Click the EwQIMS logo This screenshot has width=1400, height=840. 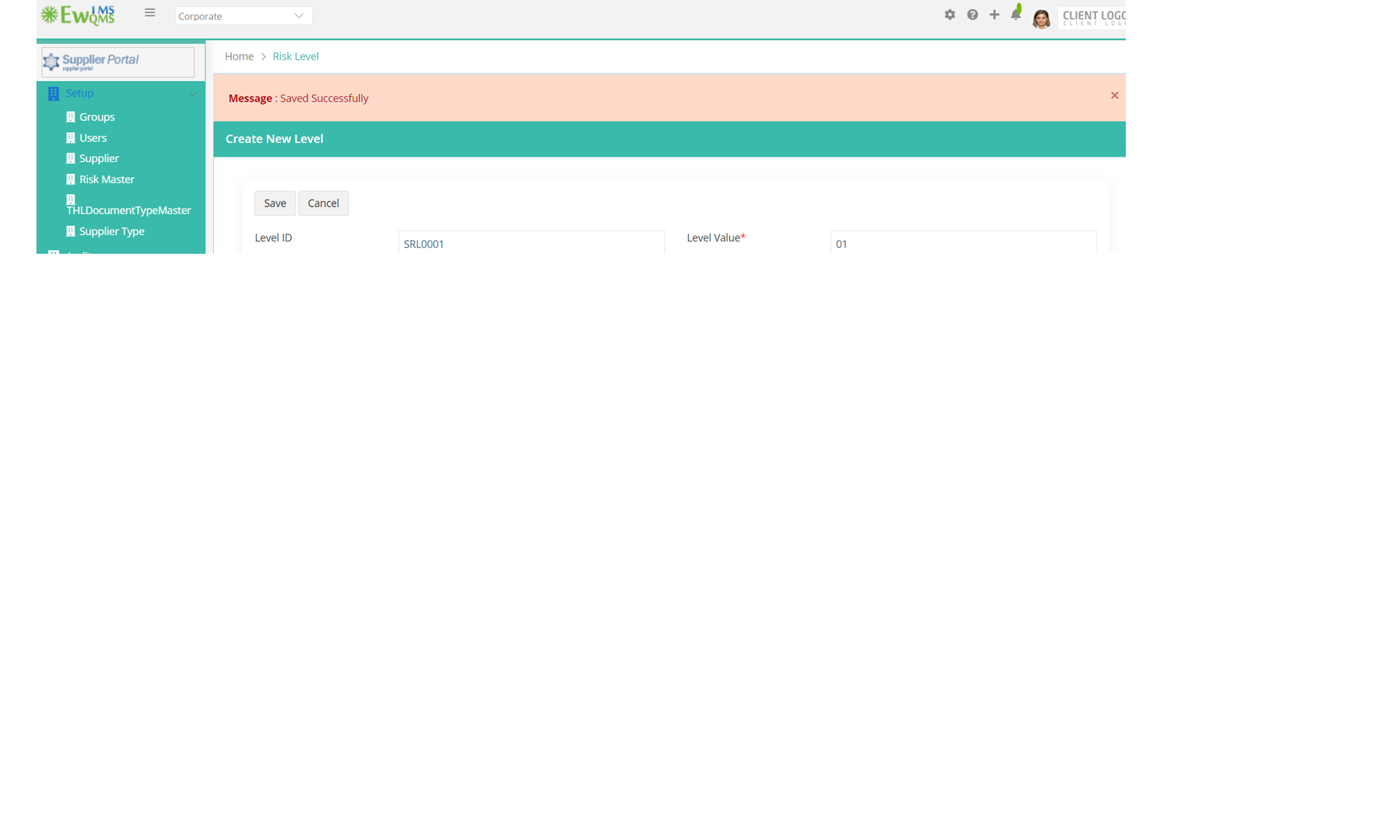(78, 15)
